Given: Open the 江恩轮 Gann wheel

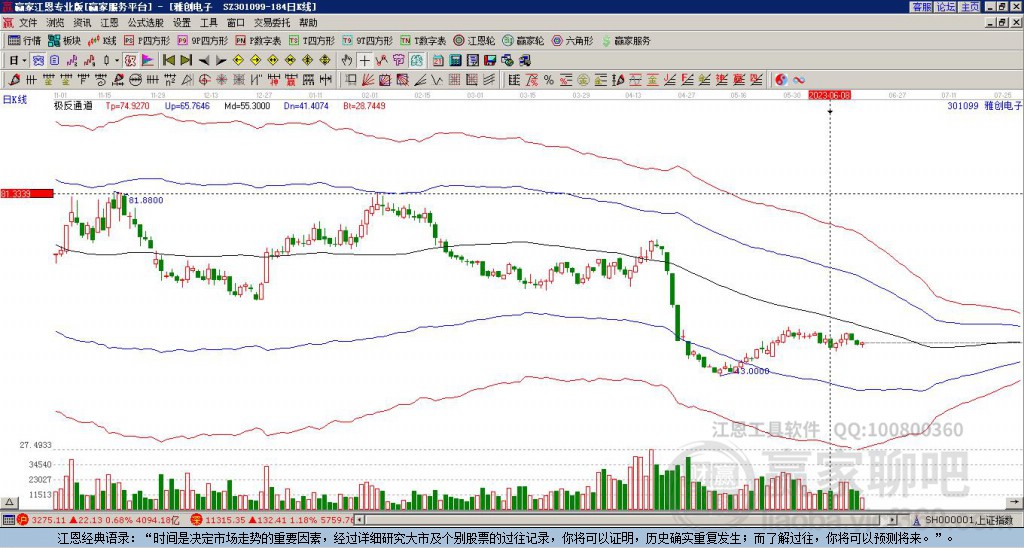Looking at the screenshot, I should tap(474, 40).
